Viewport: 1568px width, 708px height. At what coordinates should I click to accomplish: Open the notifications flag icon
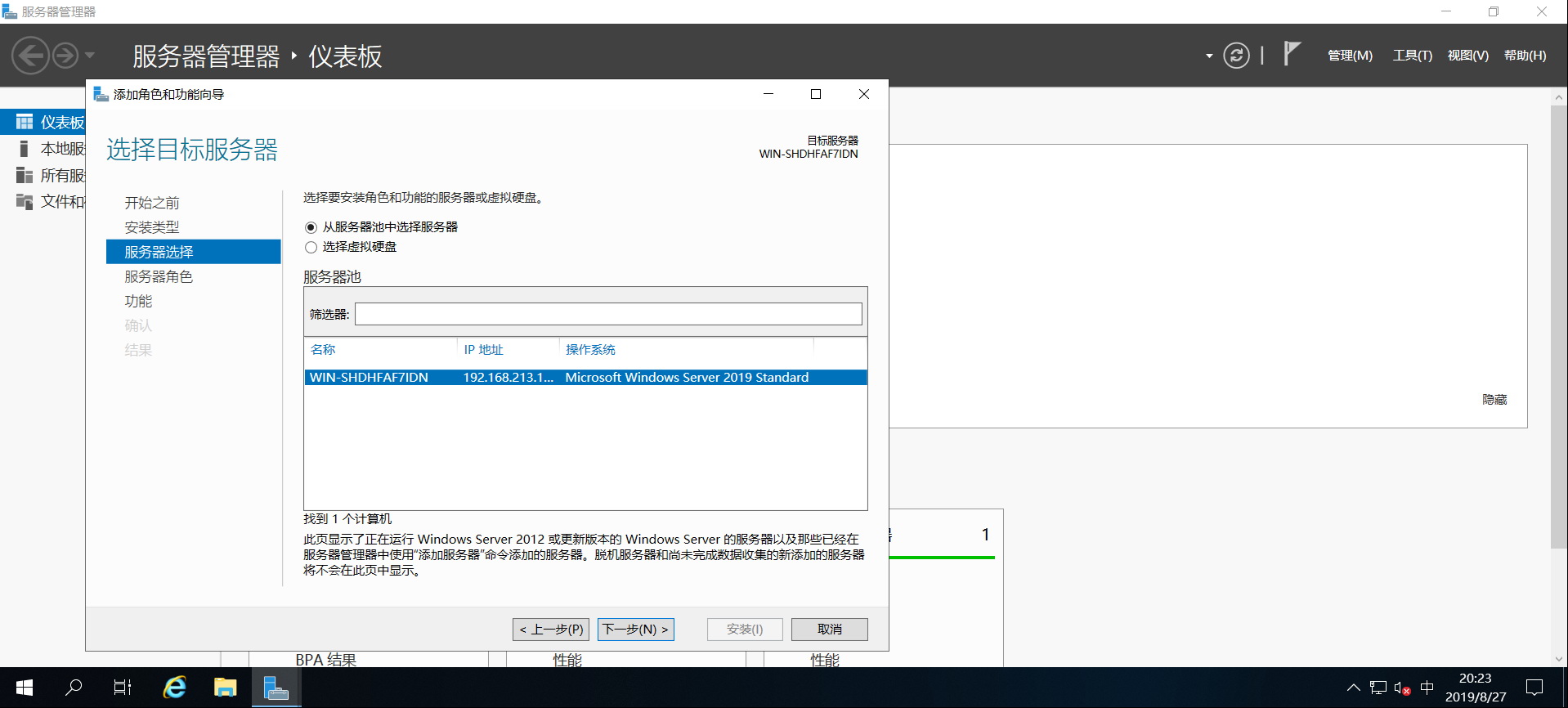tap(1292, 54)
